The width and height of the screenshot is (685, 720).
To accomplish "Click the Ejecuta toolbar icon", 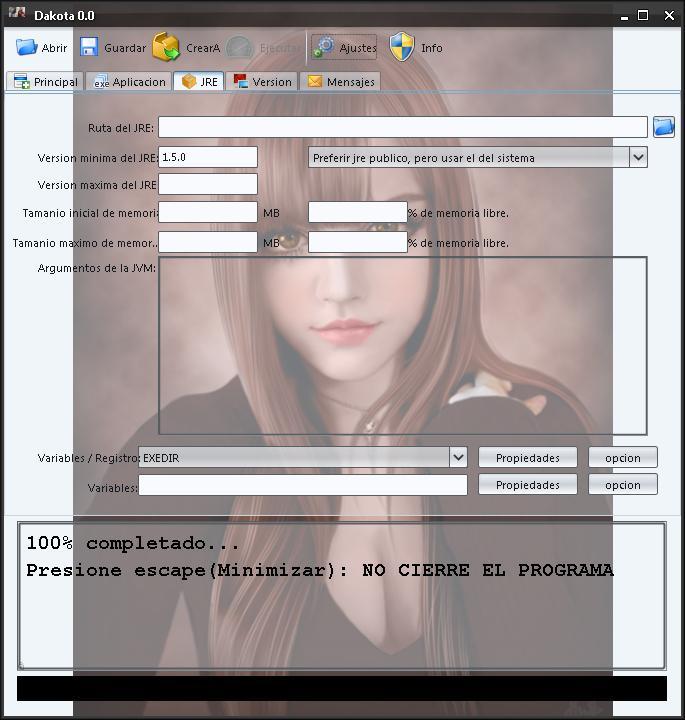I will pyautogui.click(x=239, y=48).
